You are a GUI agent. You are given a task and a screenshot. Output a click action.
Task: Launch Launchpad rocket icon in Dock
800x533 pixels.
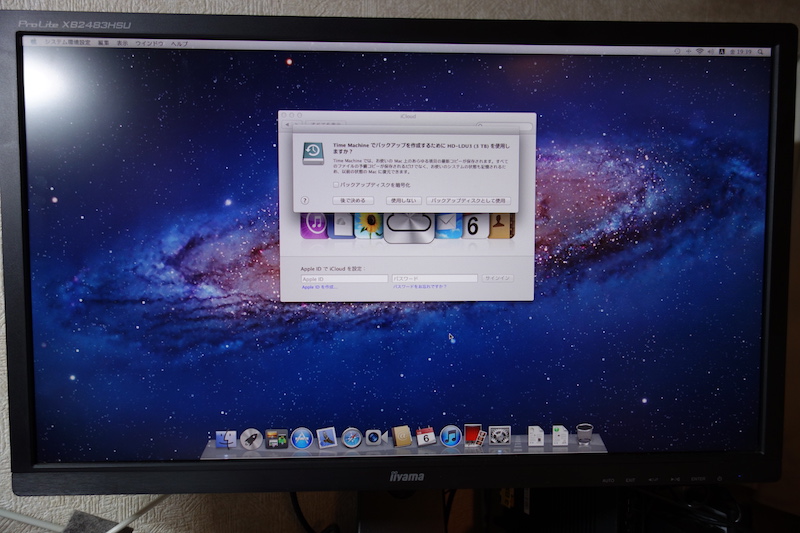tap(251, 439)
